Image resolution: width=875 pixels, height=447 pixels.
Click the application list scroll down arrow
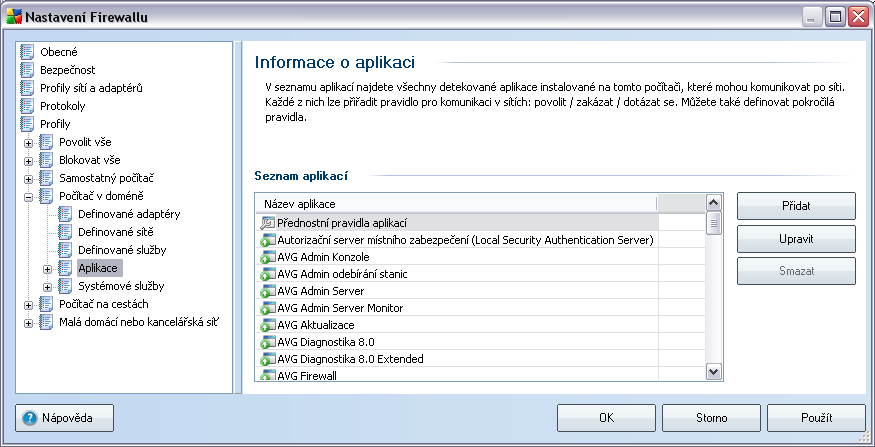click(714, 371)
